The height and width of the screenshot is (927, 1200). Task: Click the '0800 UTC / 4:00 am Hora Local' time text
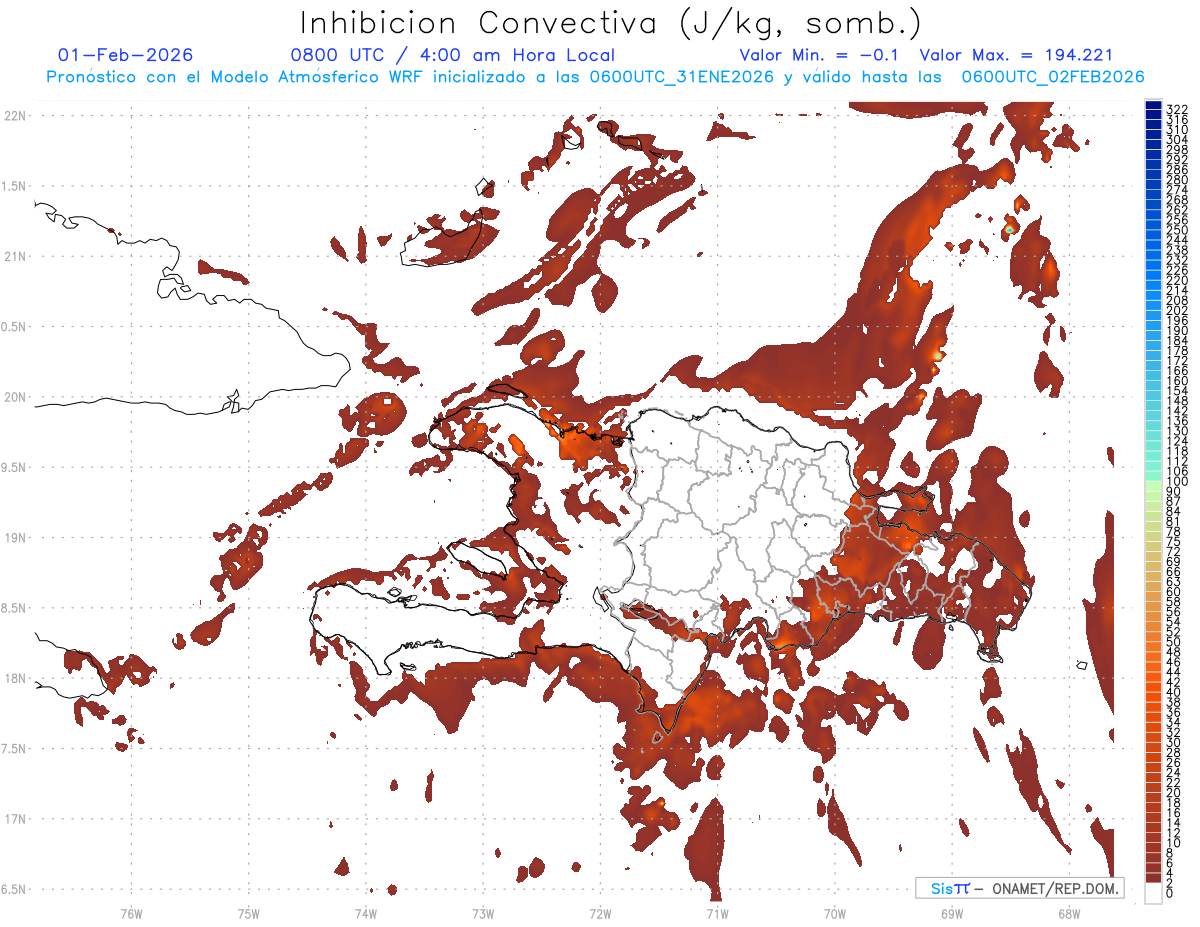pos(452,55)
